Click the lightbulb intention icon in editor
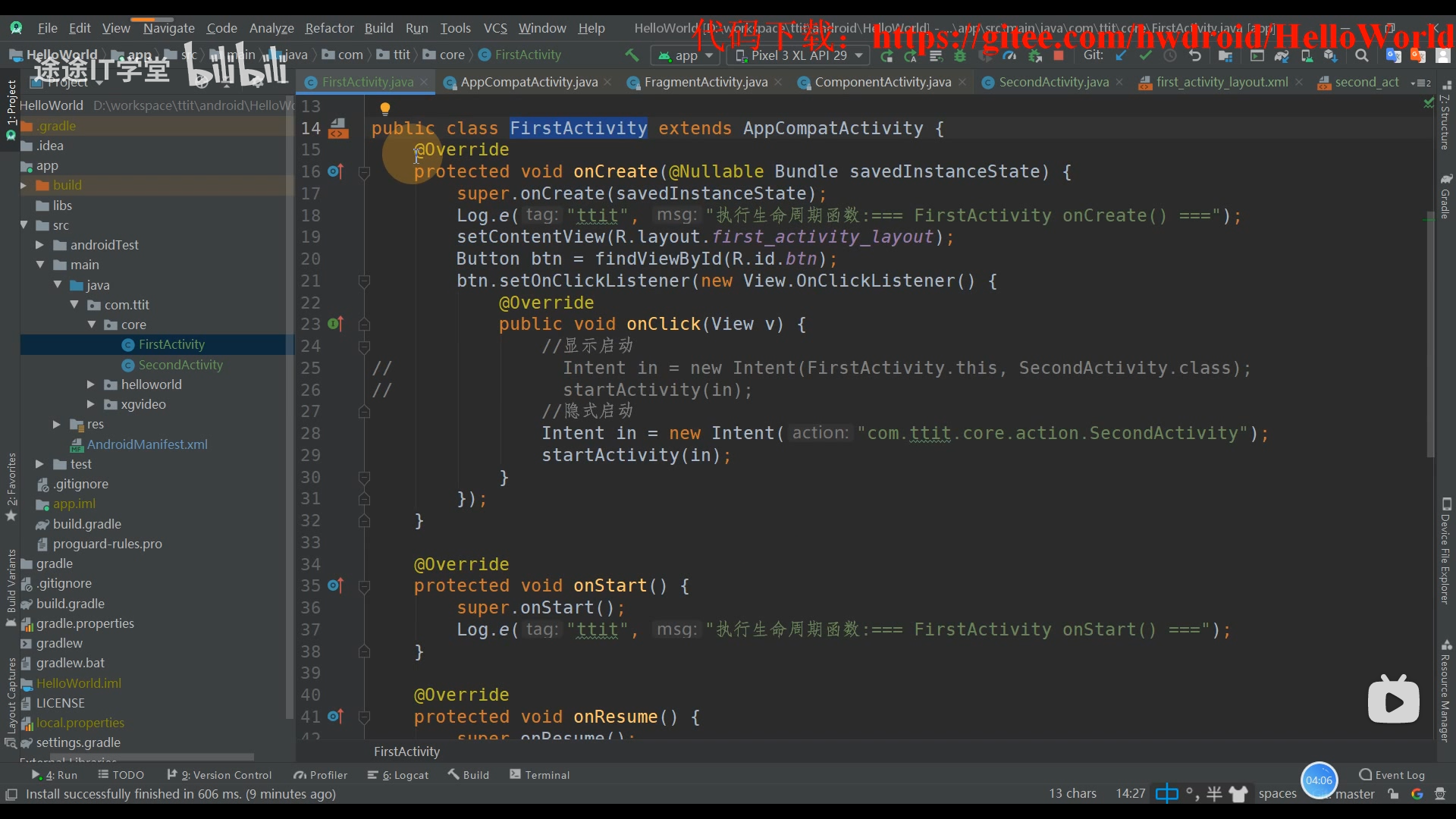Image resolution: width=1456 pixels, height=819 pixels. click(384, 108)
